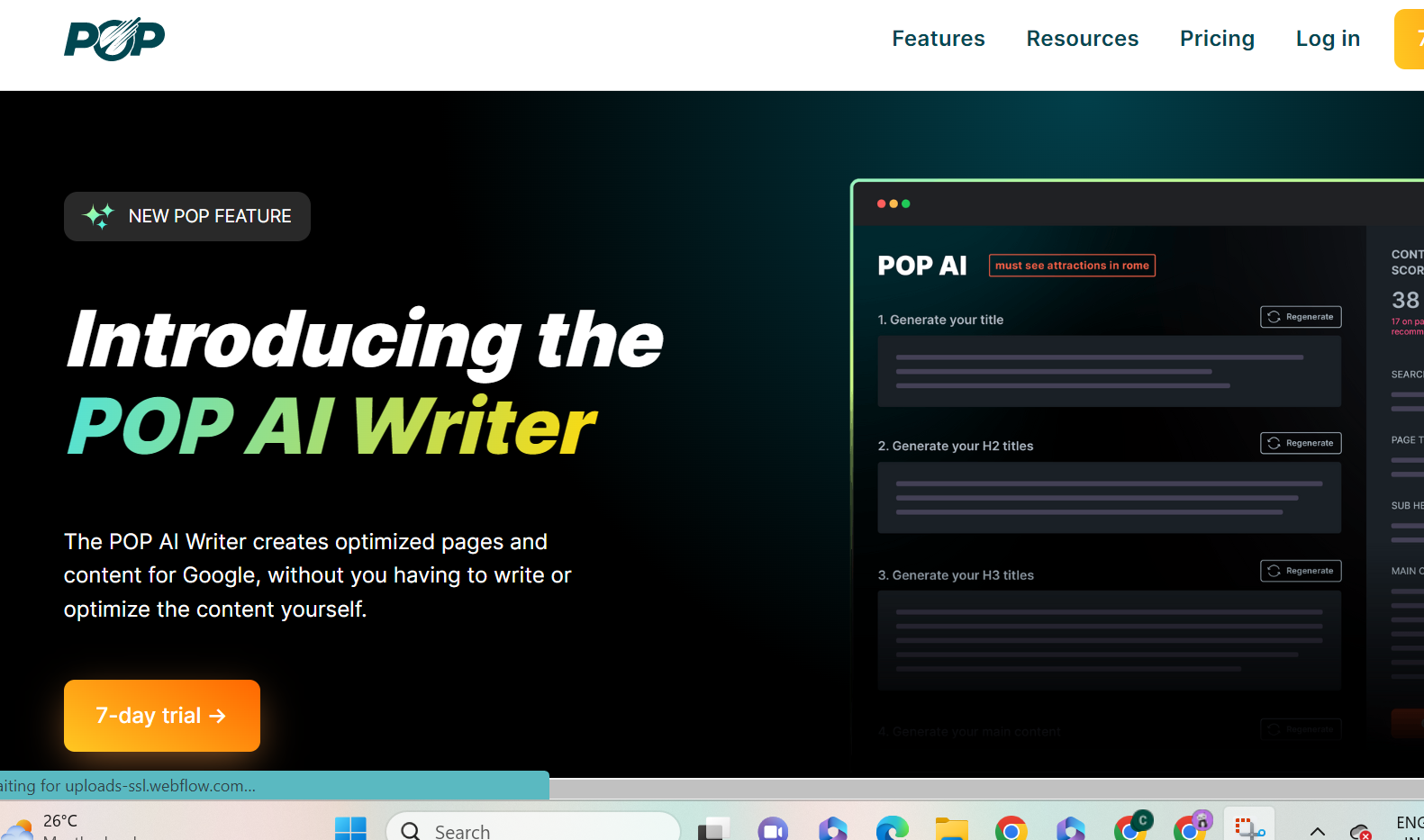Image resolution: width=1424 pixels, height=840 pixels.
Task: Open the Resources menu
Action: pos(1083,39)
